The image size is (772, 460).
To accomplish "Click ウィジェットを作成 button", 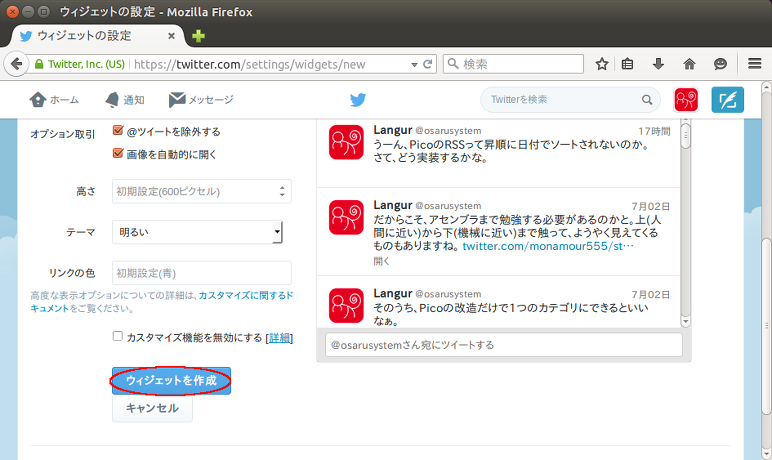I will click(x=171, y=380).
